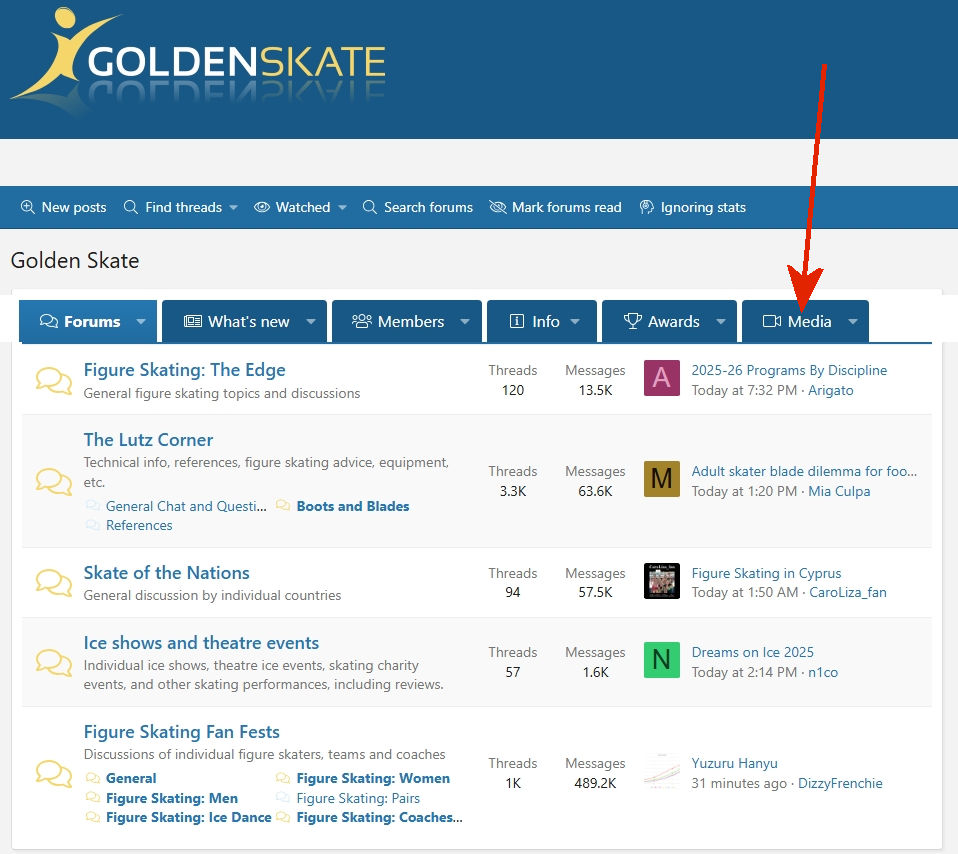This screenshot has height=854, width=958.
Task: Expand the Watched dropdown arrow
Action: 342,208
